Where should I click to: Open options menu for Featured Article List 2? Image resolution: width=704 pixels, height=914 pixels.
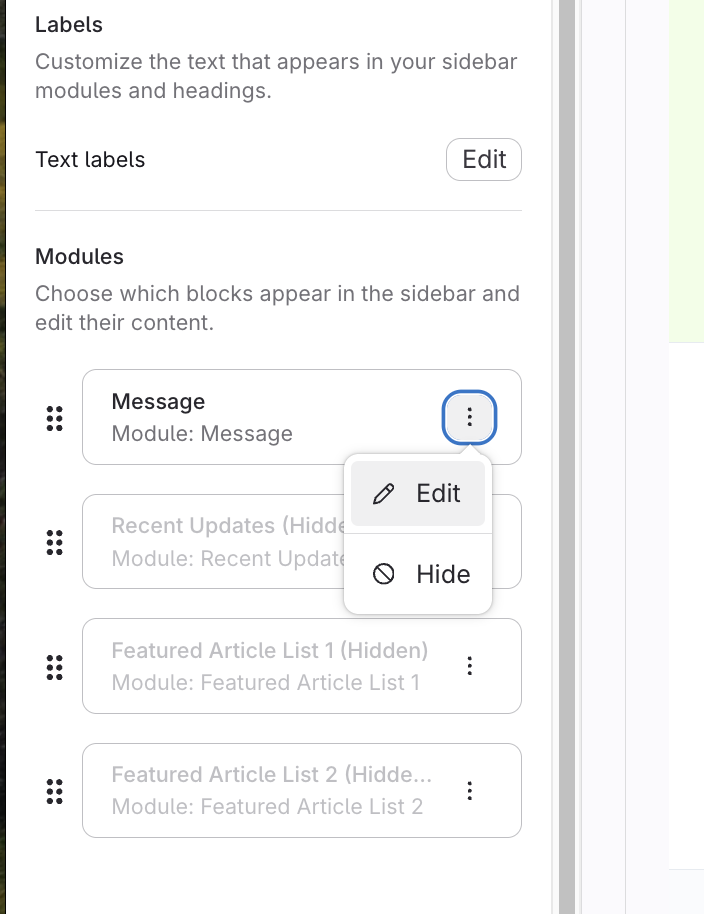[469, 791]
